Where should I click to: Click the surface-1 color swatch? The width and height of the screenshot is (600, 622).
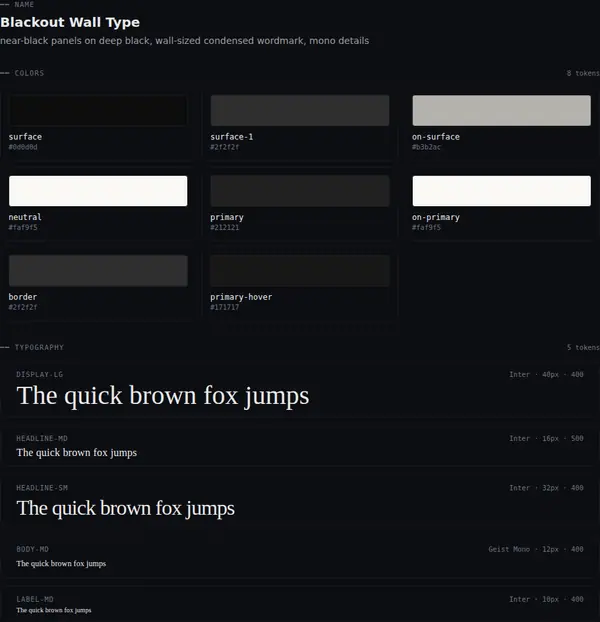pyautogui.click(x=300, y=110)
